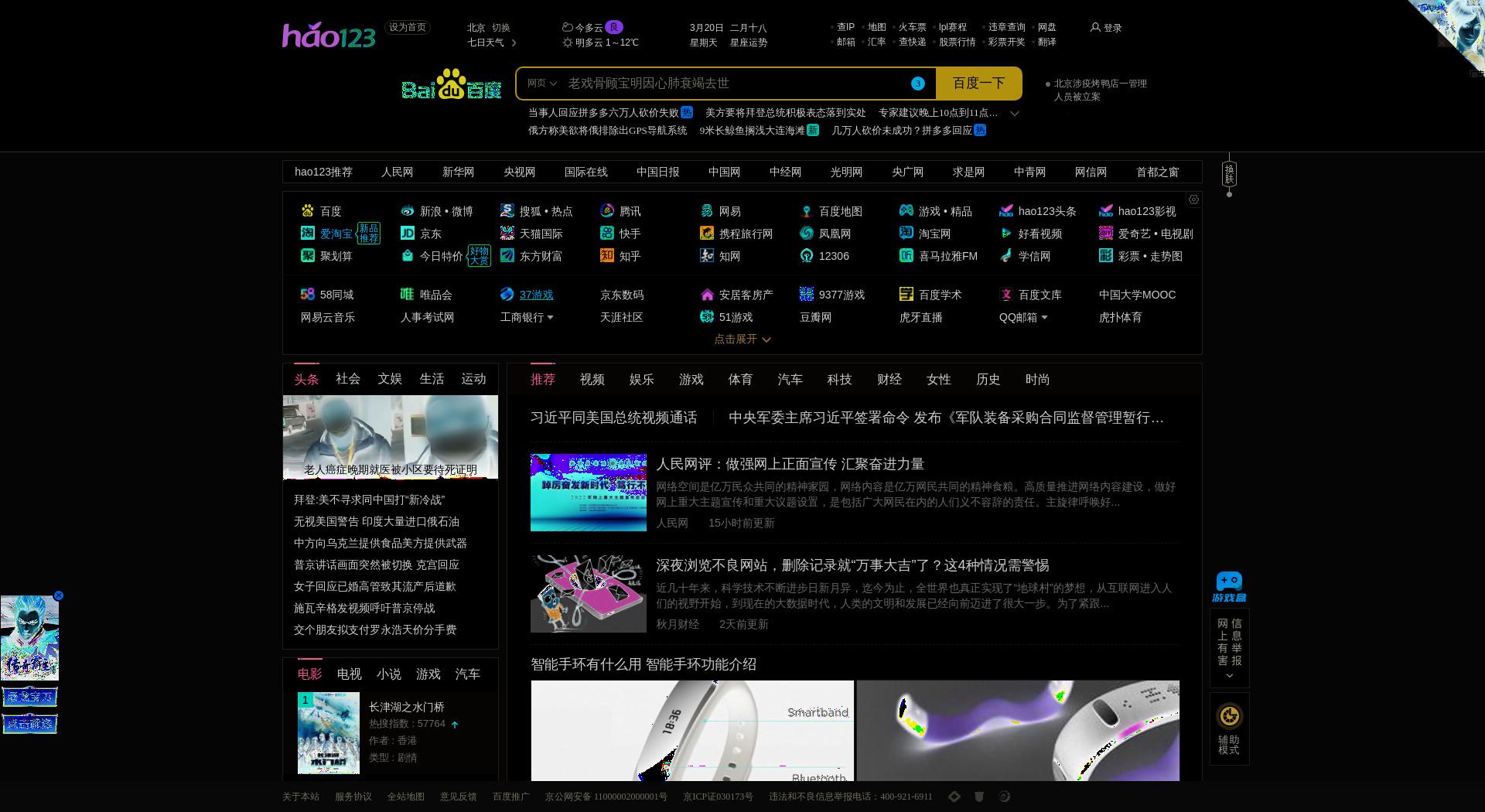Expand 七日天气 forecast arrow

514,43
